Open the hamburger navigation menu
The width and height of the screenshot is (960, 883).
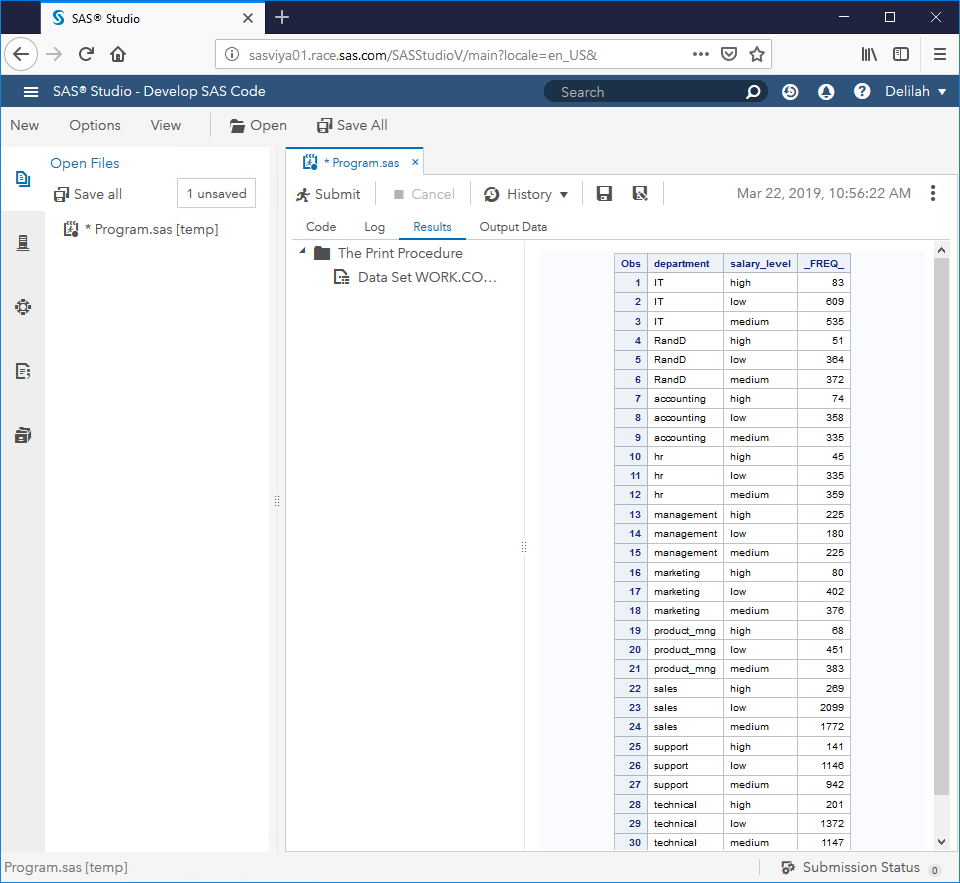click(31, 91)
